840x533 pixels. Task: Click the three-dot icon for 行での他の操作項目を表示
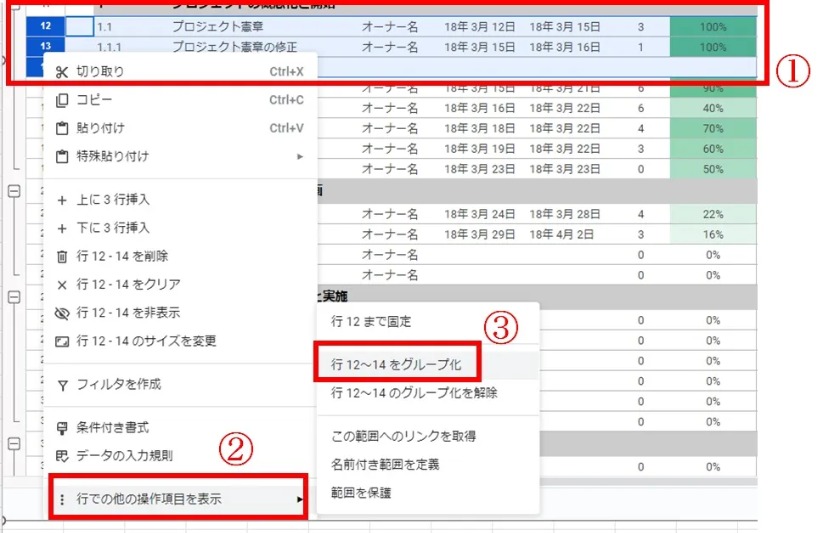pos(62,500)
